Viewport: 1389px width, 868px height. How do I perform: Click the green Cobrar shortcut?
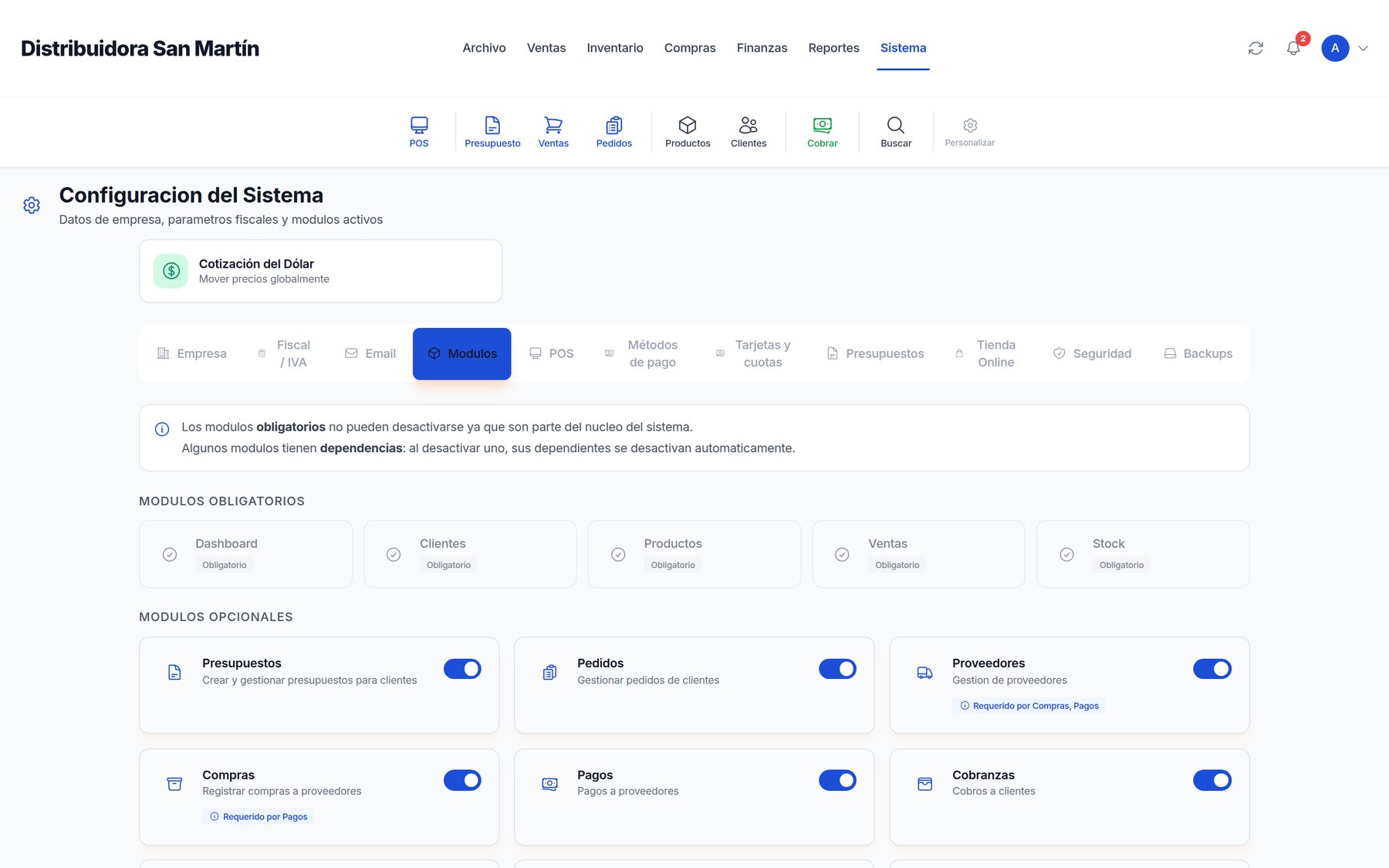(823, 132)
